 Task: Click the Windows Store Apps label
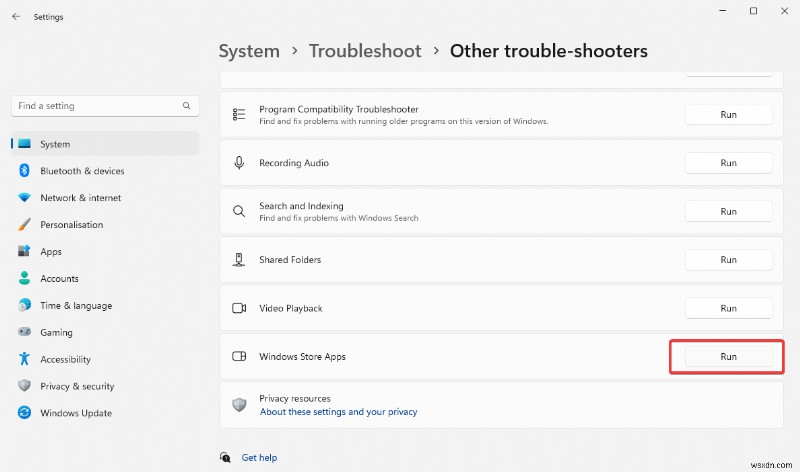coord(302,357)
